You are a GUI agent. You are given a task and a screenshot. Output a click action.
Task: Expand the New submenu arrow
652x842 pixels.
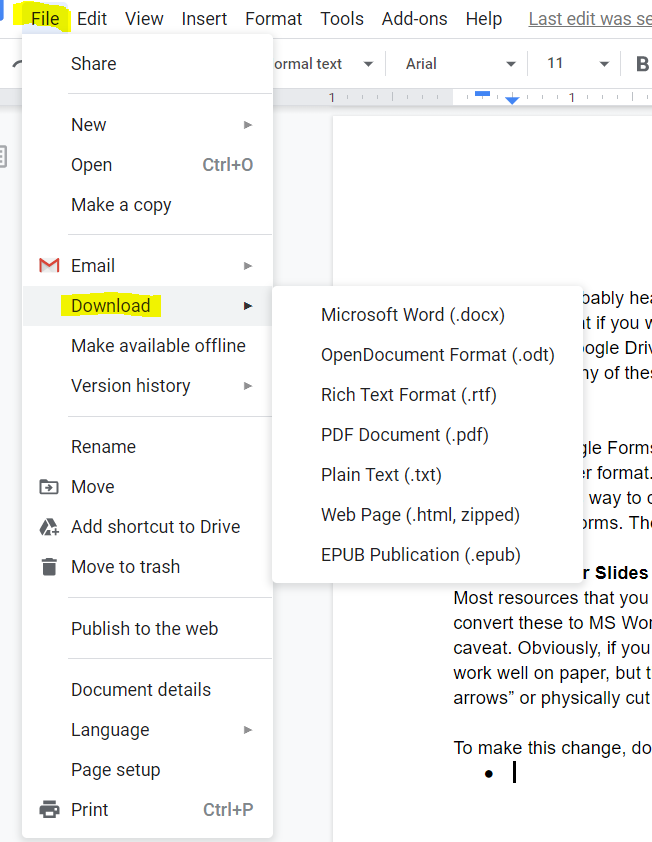pyautogui.click(x=248, y=125)
